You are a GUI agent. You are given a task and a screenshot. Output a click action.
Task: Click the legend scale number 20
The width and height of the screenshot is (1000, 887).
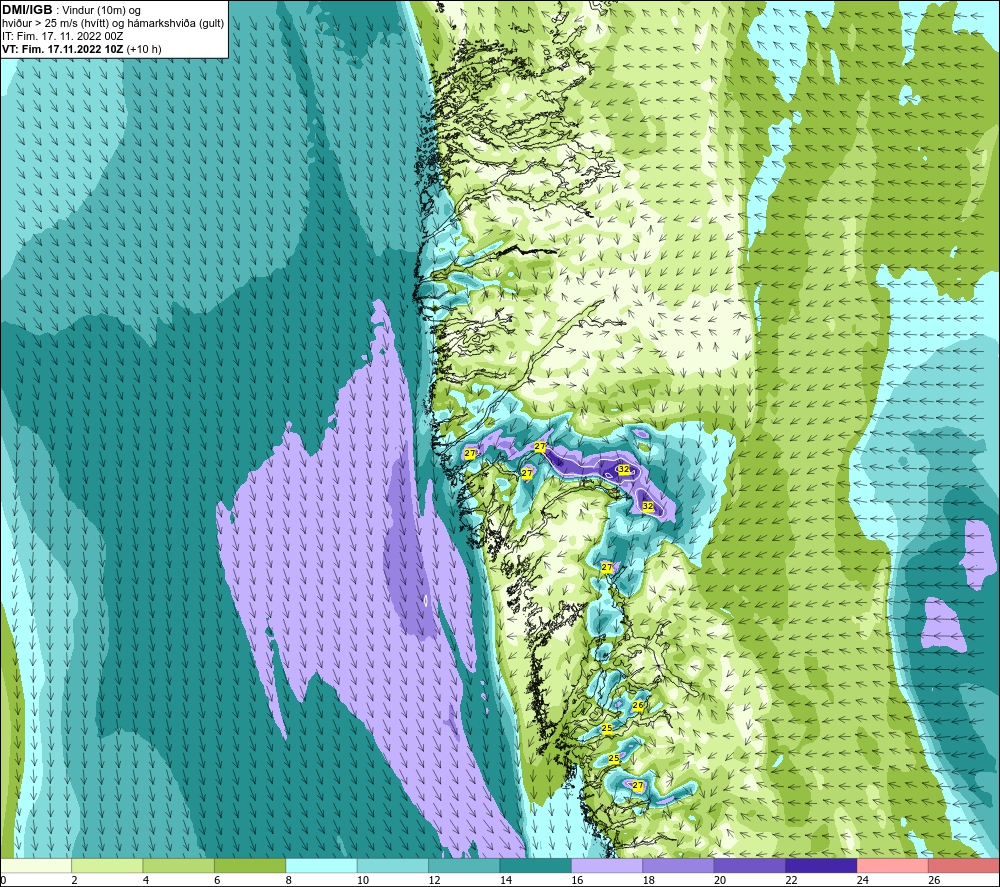pos(720,880)
